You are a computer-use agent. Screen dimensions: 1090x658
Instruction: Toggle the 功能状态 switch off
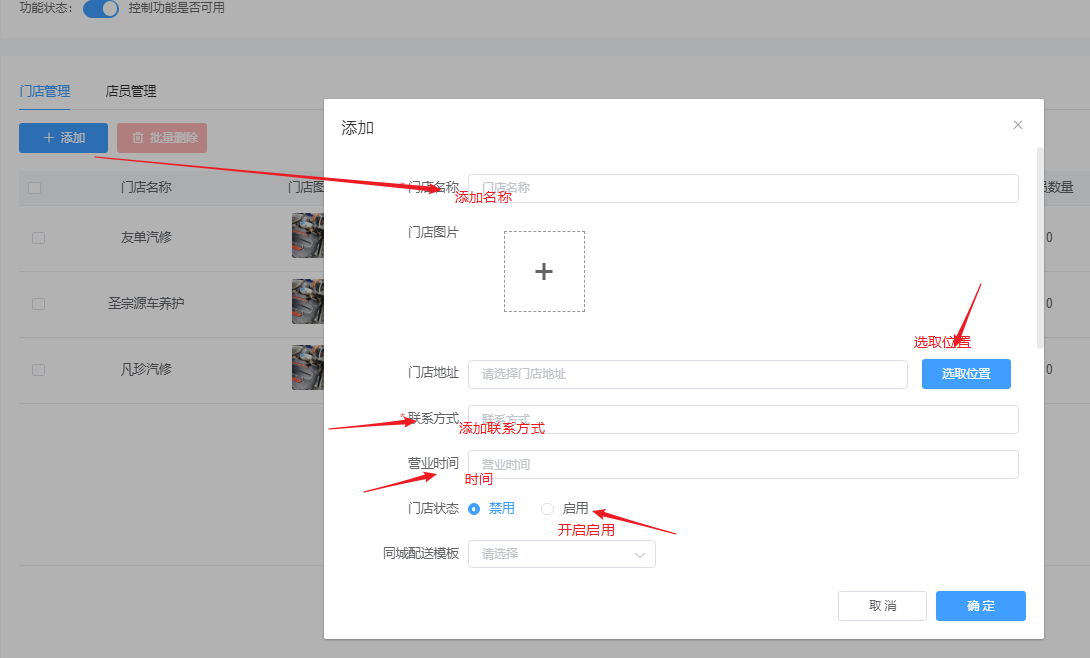(100, 8)
